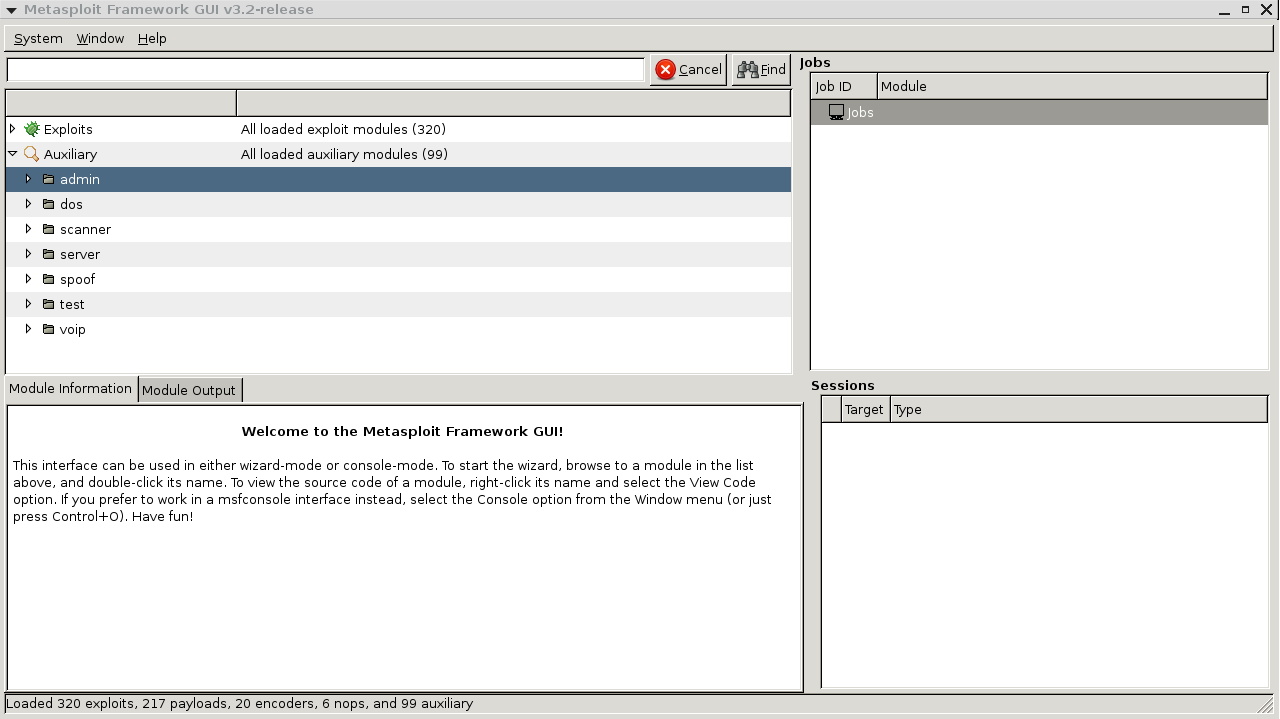
Task: Collapse the Auxiliary tree node
Action: click(12, 154)
